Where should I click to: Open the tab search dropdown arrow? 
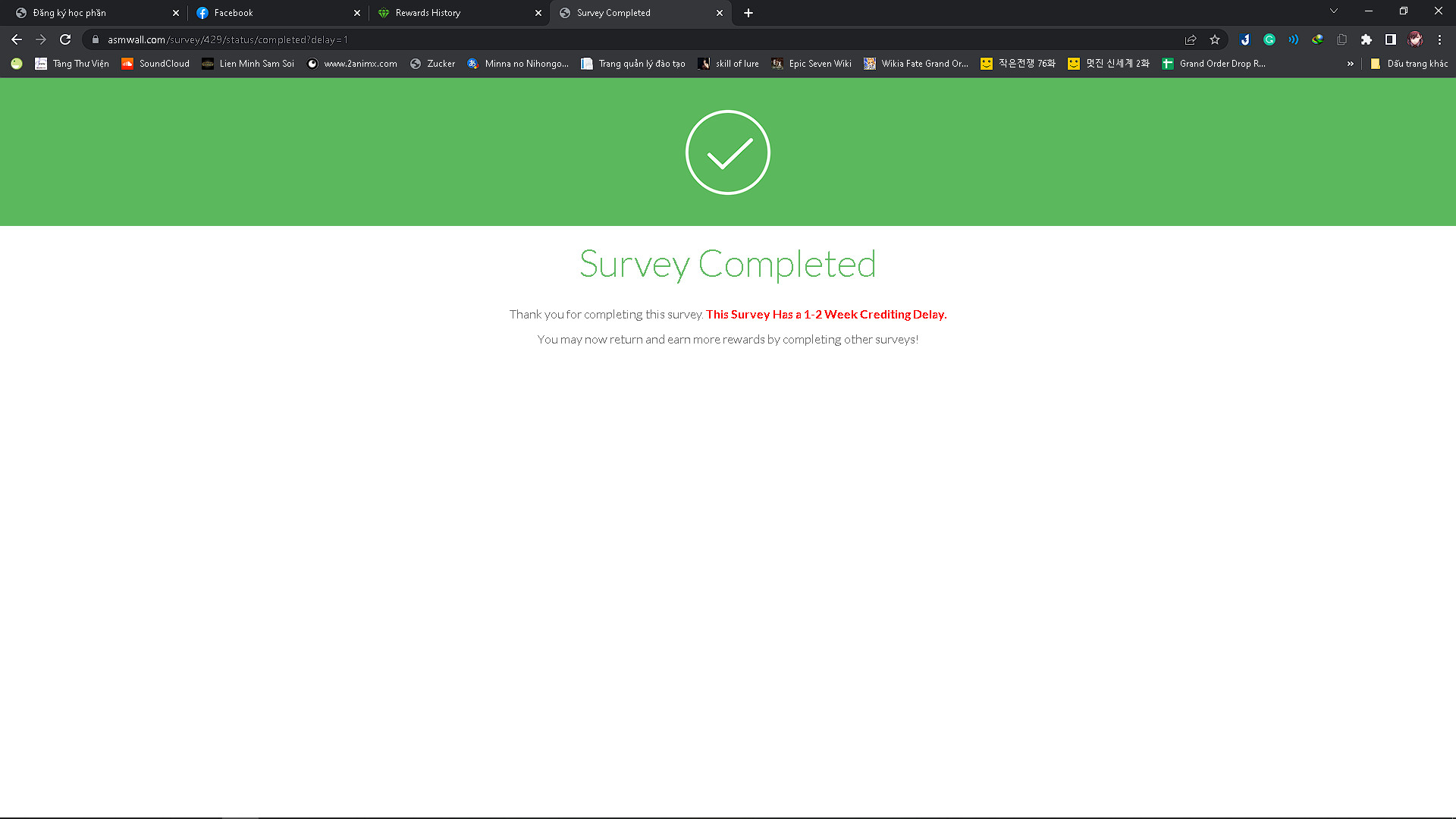[1333, 11]
